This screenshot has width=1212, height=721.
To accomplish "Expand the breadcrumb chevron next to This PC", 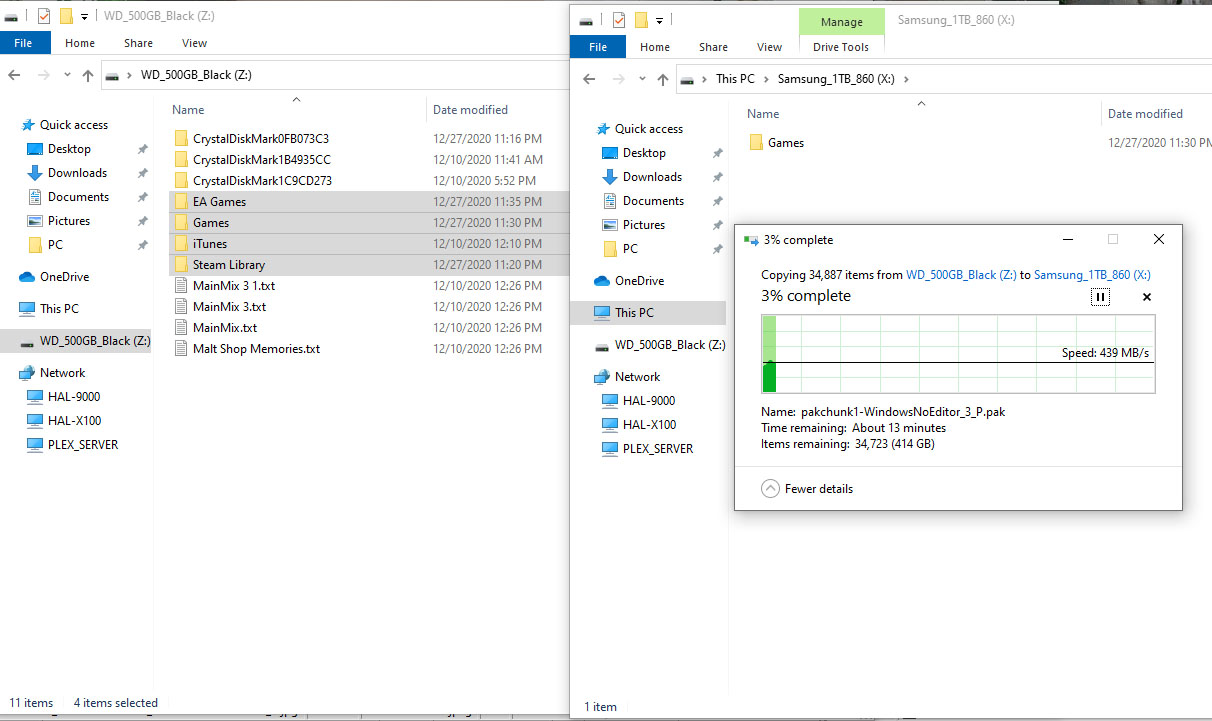I will coord(766,79).
